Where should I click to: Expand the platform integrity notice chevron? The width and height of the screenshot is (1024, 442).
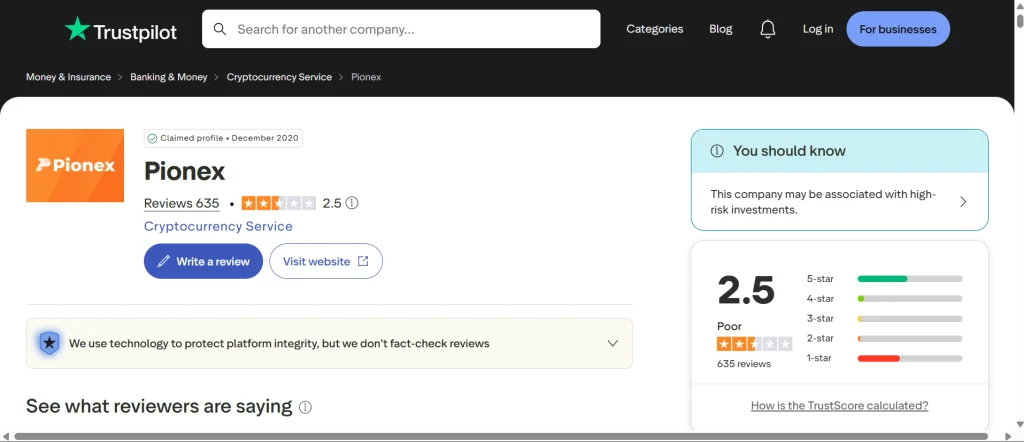(x=613, y=343)
